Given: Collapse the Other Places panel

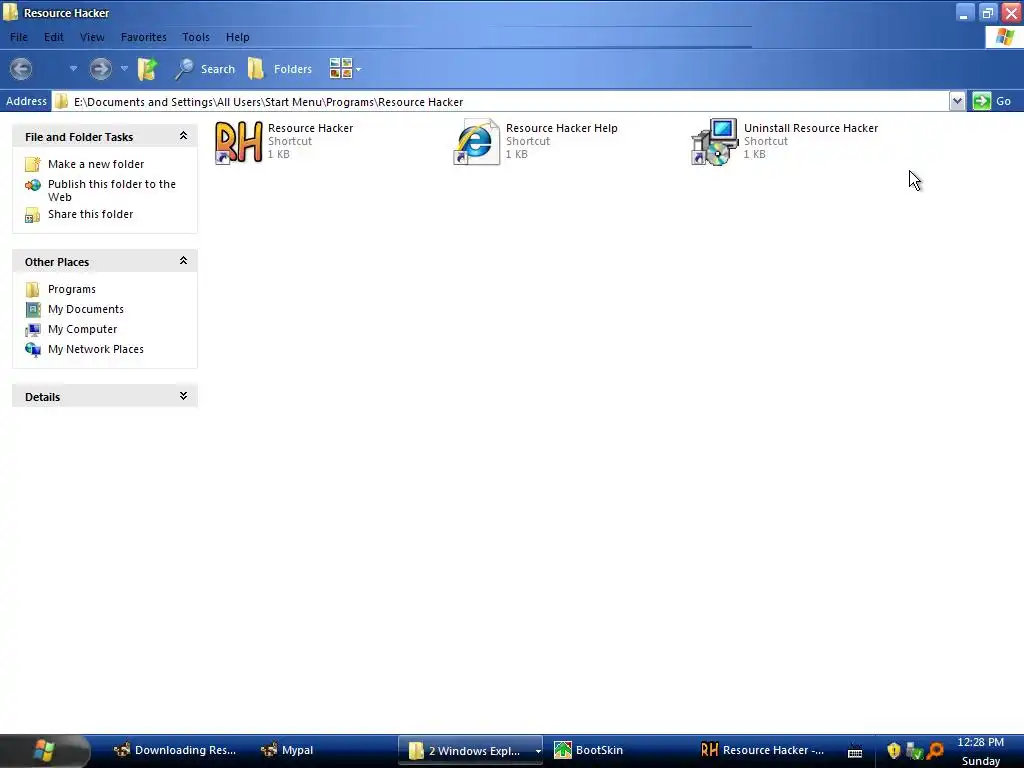Looking at the screenshot, I should pyautogui.click(x=184, y=261).
